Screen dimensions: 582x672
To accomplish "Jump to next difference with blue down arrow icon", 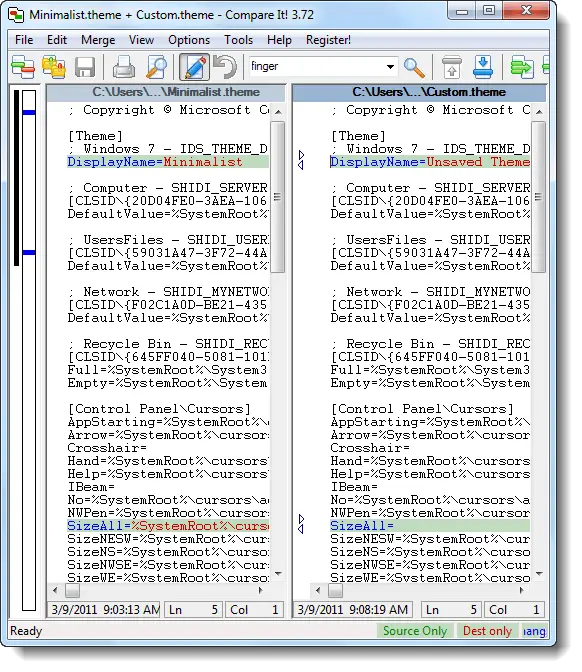I will [483, 67].
